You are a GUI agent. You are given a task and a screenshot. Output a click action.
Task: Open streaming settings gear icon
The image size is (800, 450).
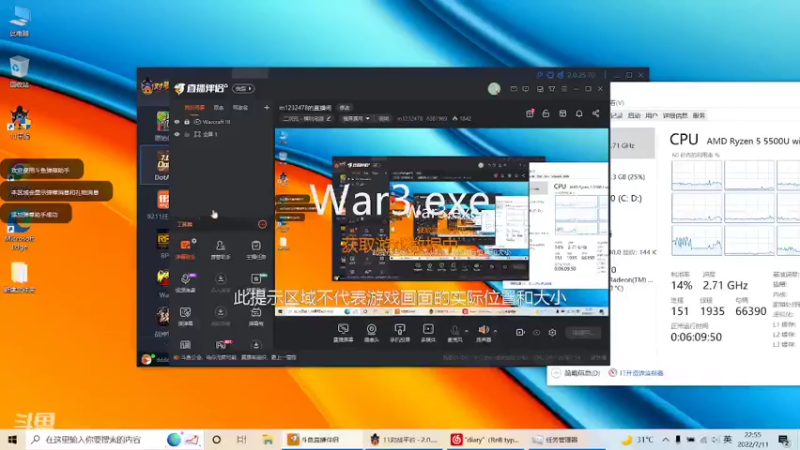click(552, 333)
